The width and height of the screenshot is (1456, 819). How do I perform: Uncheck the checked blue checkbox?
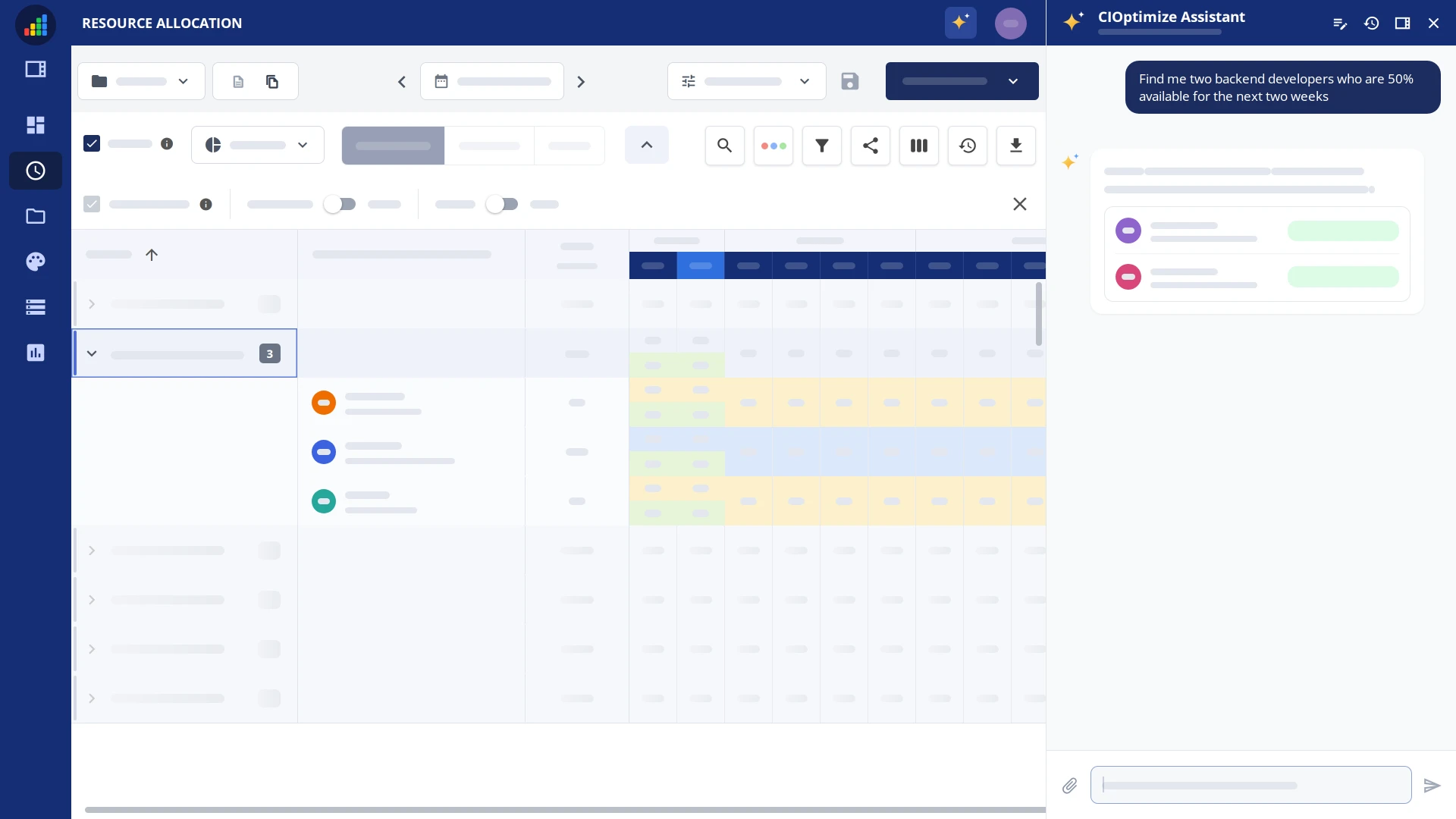point(92,143)
